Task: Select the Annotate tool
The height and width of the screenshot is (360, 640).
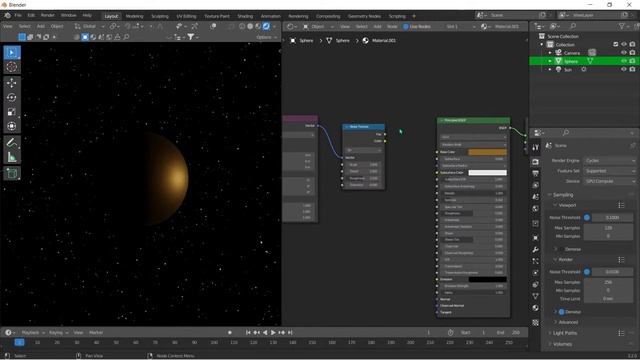Action: [x=12, y=142]
